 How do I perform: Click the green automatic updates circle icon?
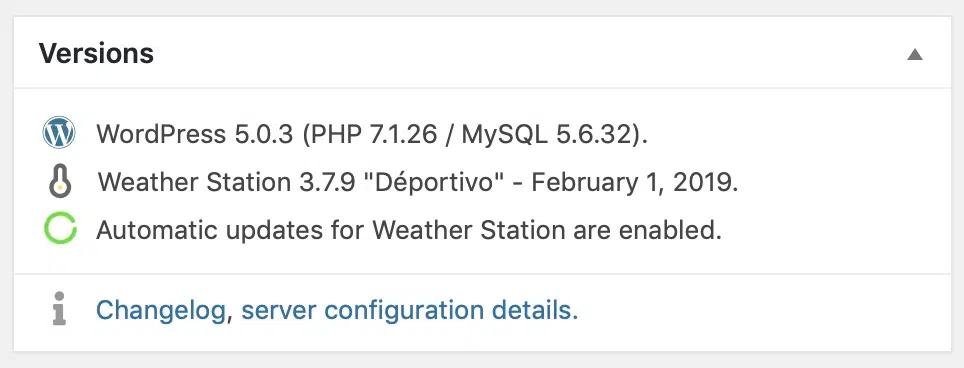(x=60, y=229)
